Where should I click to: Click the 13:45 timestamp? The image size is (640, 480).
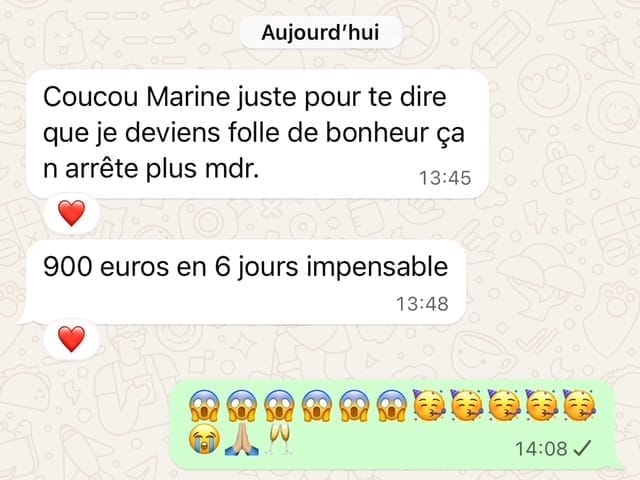[445, 178]
